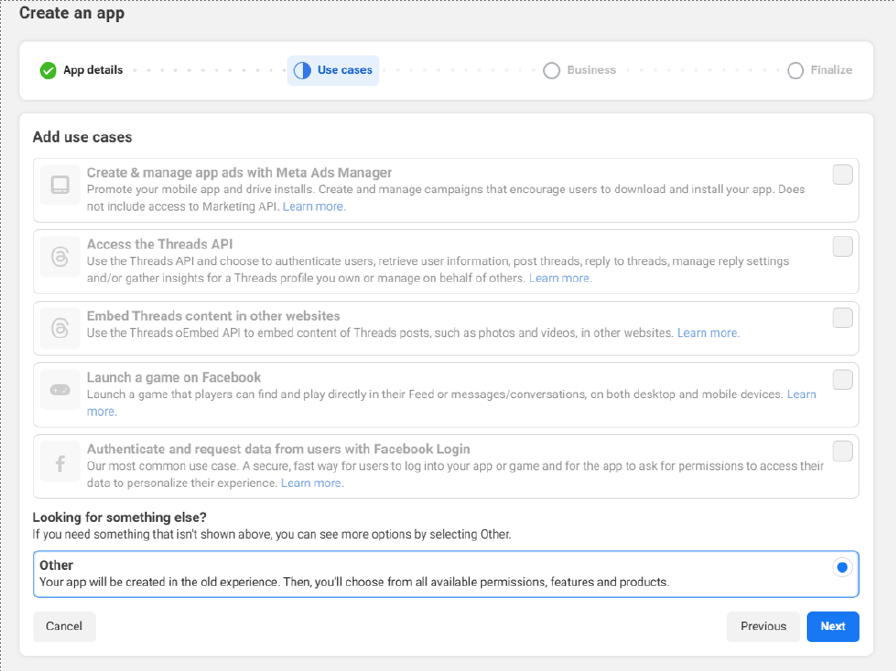Click the game controller icon for Launch a game

point(60,390)
